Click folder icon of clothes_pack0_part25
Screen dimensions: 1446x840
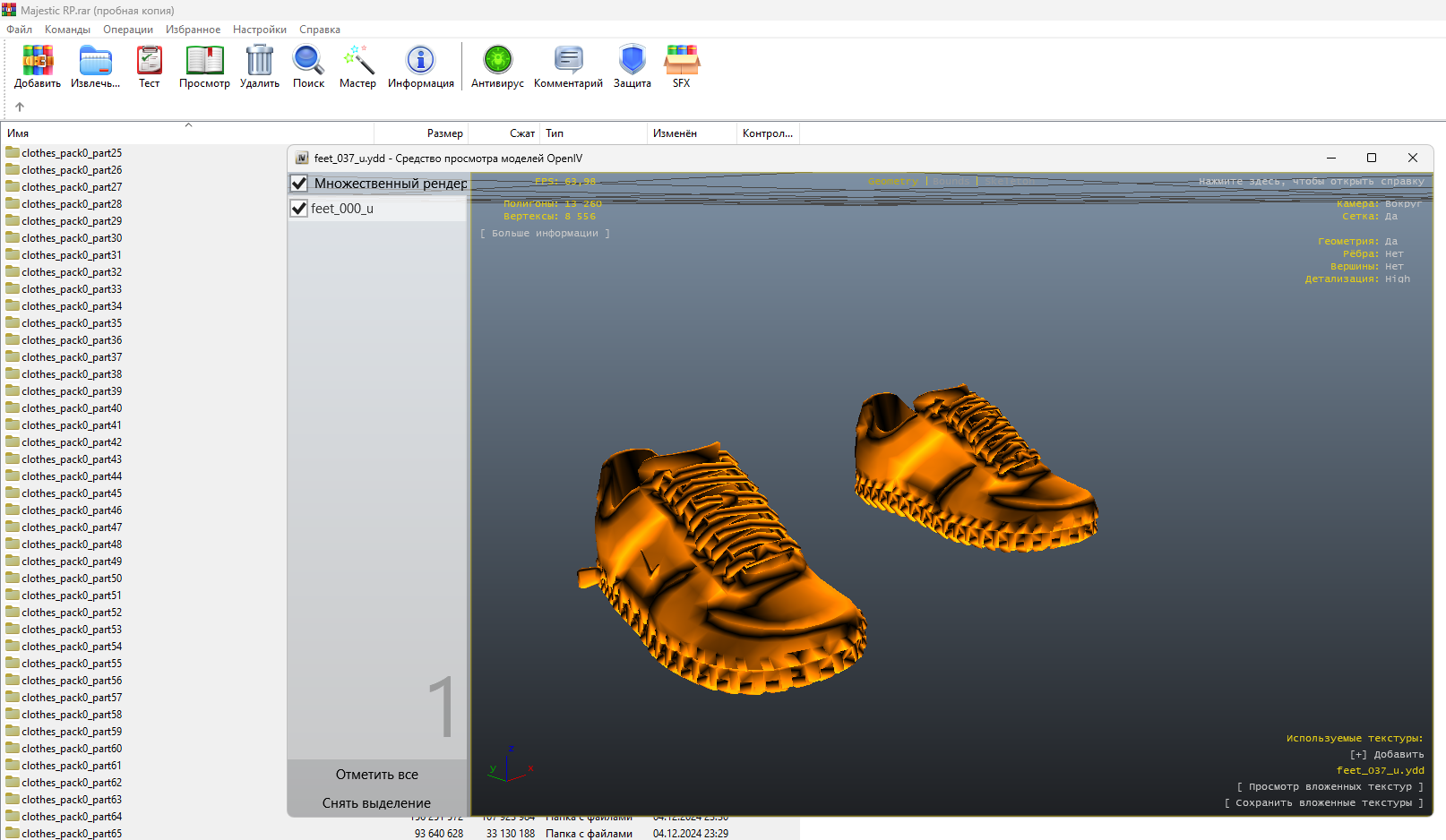(x=13, y=152)
